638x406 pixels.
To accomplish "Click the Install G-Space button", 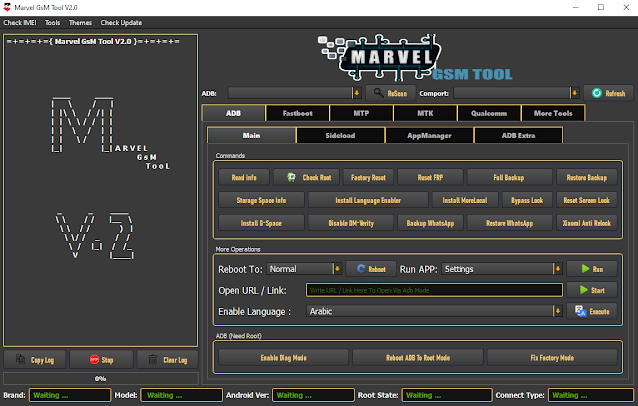I will click(x=261, y=223).
